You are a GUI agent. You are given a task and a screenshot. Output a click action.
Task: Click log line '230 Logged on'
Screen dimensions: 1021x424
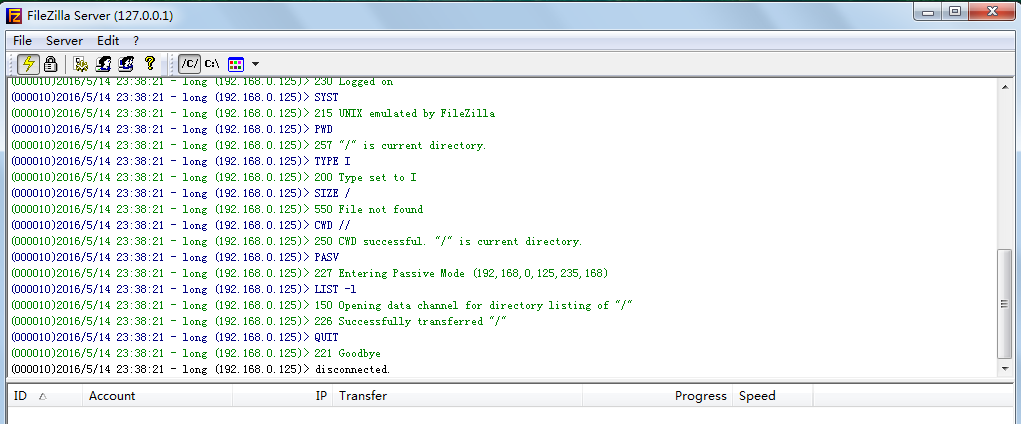point(202,82)
